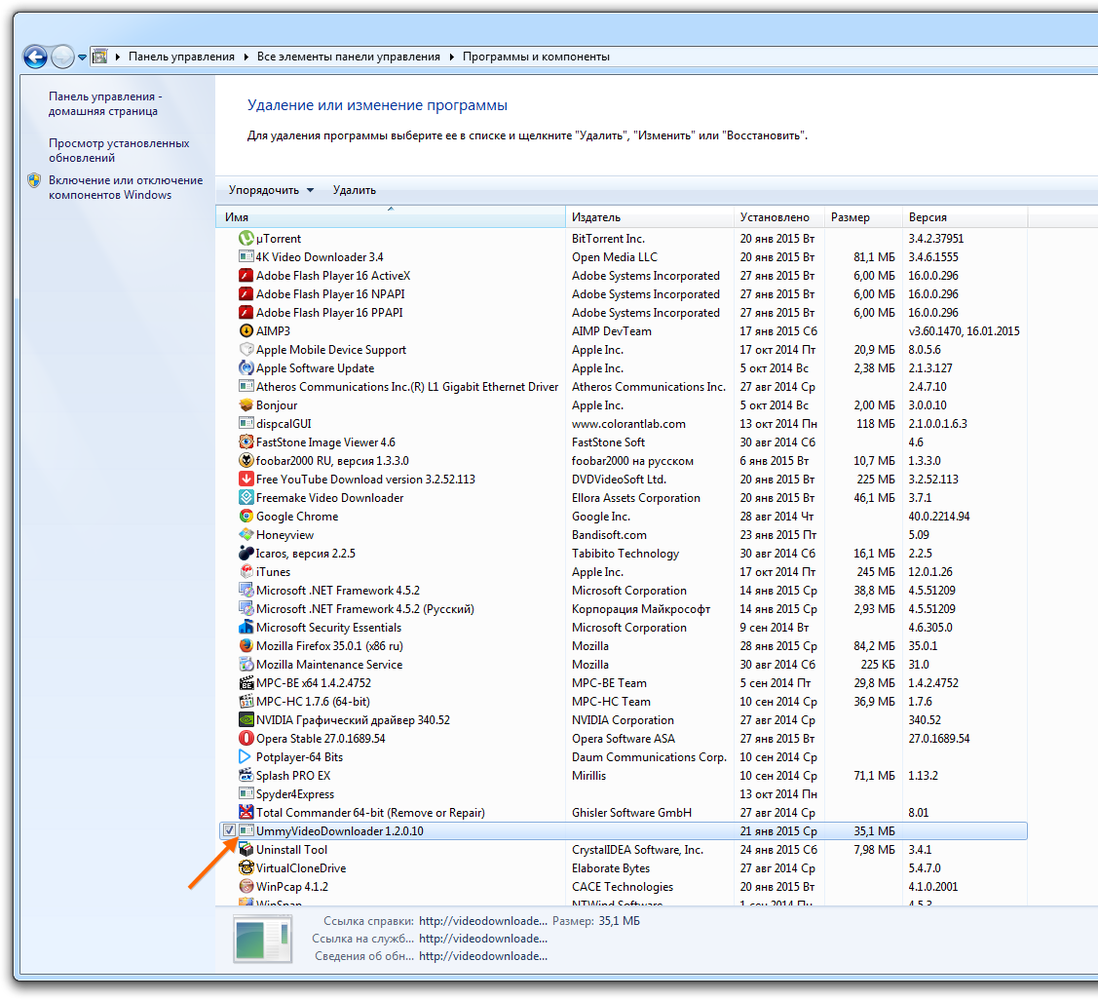Image resolution: width=1098 pixels, height=1000 pixels.
Task: Click the FastStone Image Viewer 4.6 icon
Action: [x=246, y=443]
